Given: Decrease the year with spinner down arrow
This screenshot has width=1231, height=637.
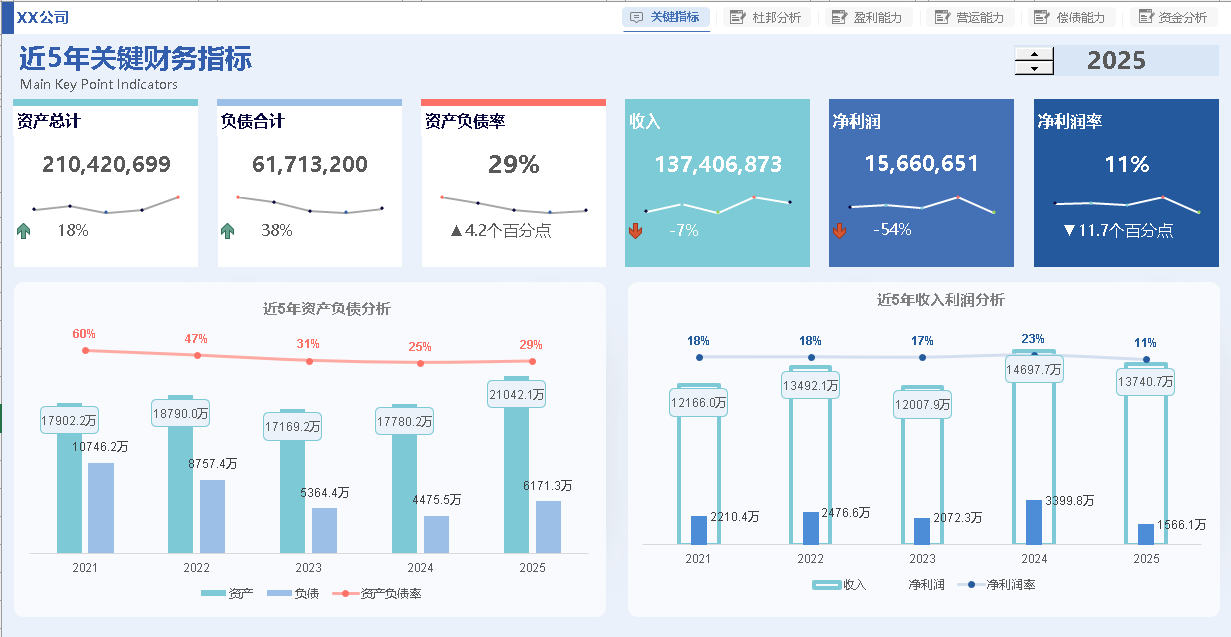Looking at the screenshot, I should (1034, 68).
